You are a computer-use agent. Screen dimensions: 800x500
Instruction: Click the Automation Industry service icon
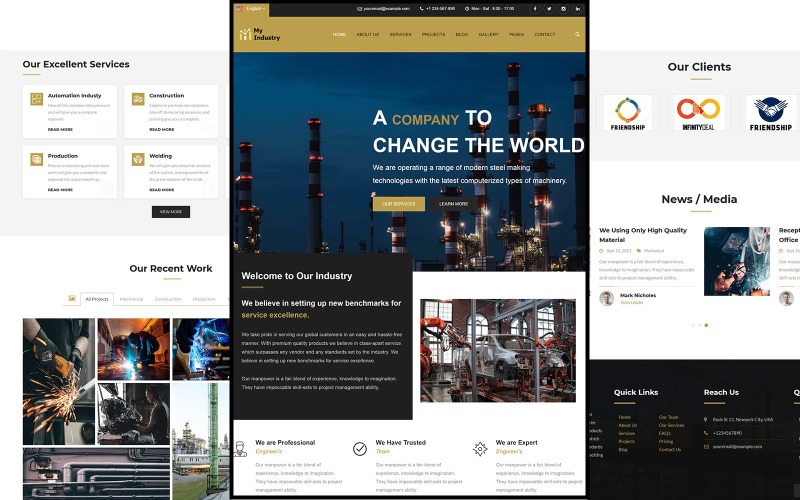click(x=37, y=99)
